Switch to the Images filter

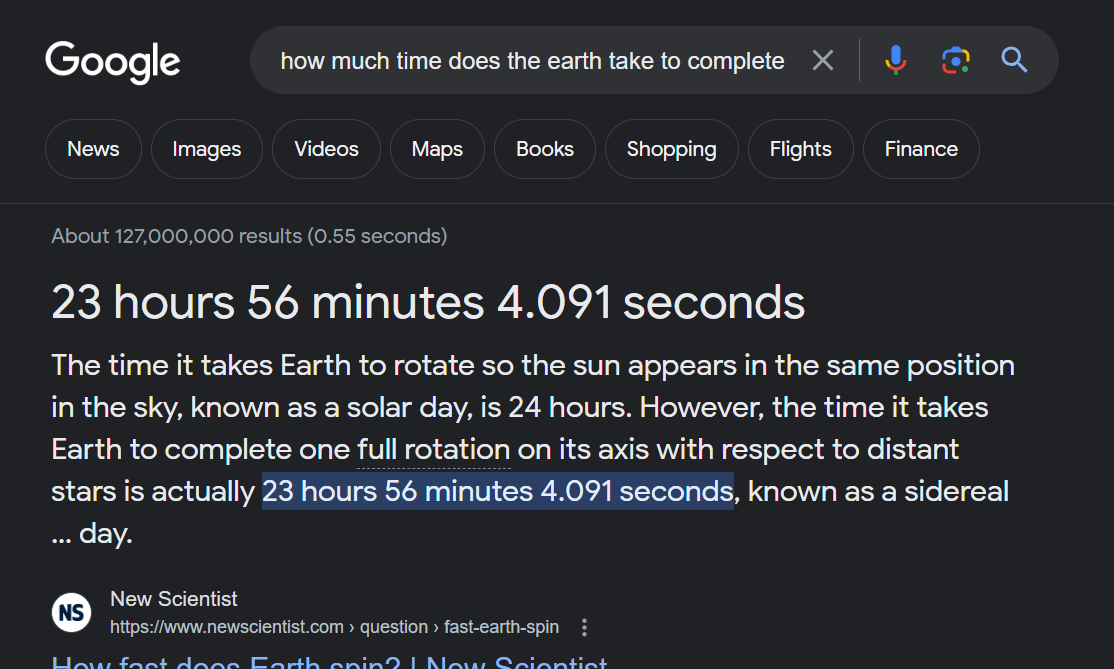click(x=206, y=149)
